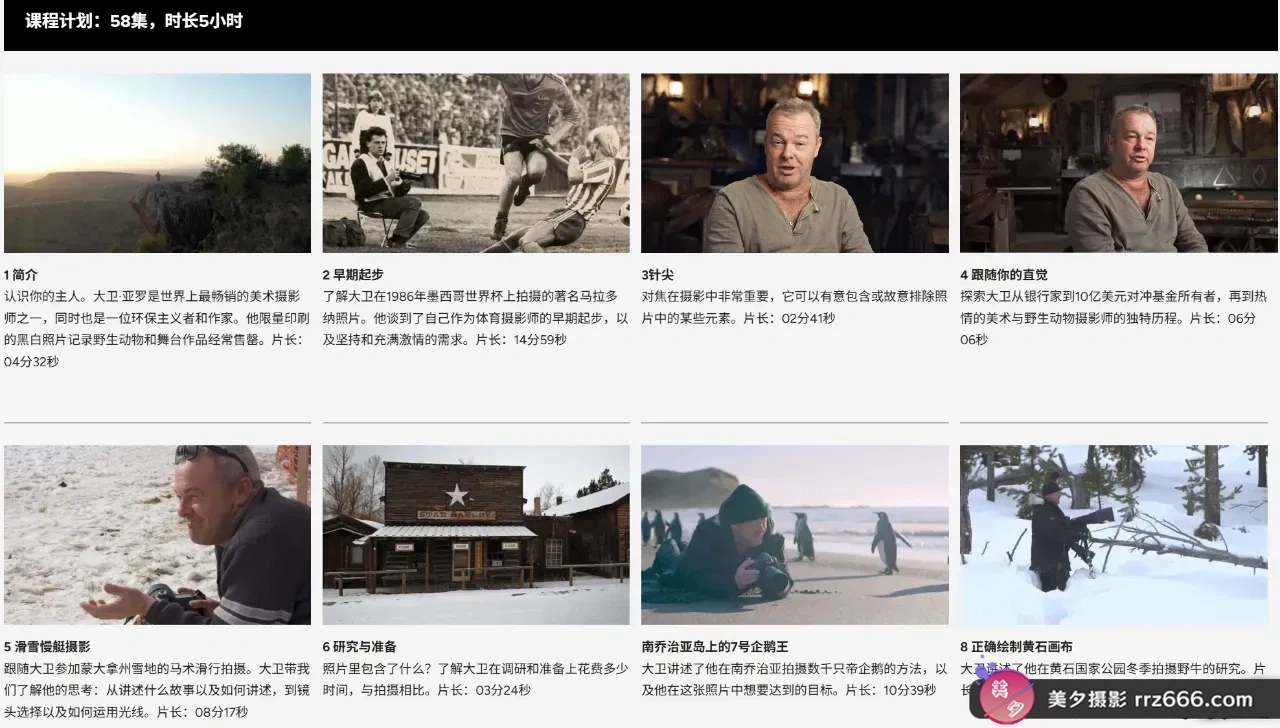Open the Yellowstone snow photographer thumbnail
This screenshot has height=728, width=1280.
pos(1114,535)
